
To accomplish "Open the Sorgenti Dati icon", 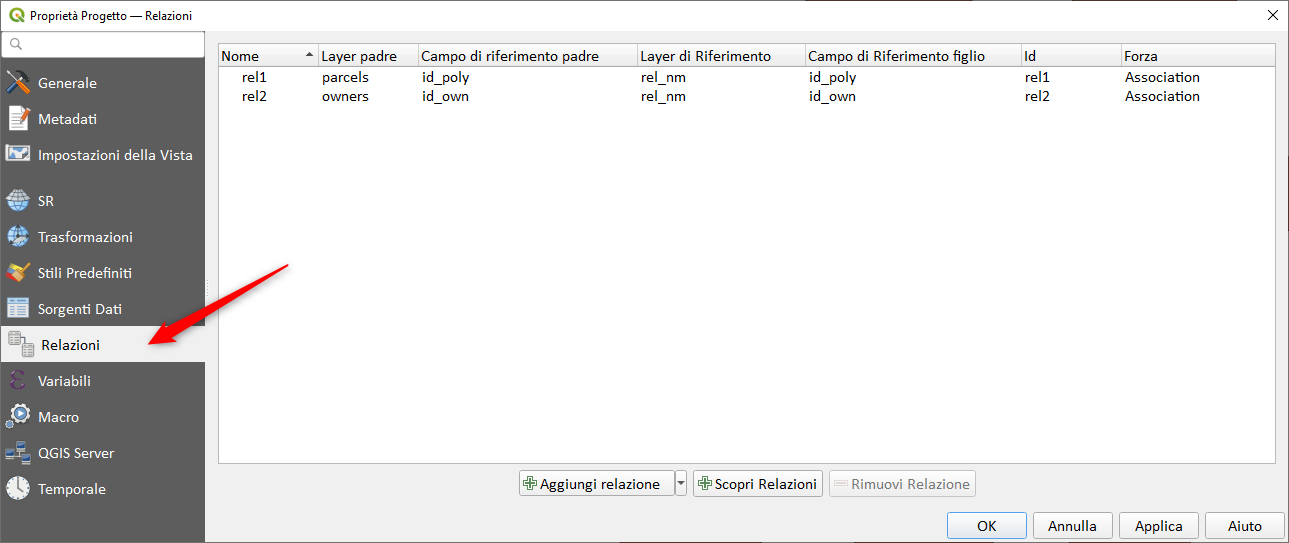I will (x=18, y=309).
